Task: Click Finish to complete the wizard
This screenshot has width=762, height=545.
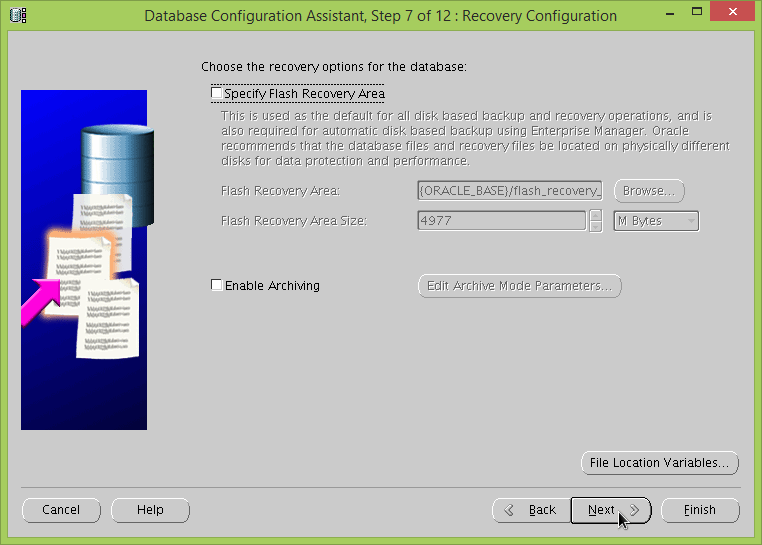Action: point(700,510)
